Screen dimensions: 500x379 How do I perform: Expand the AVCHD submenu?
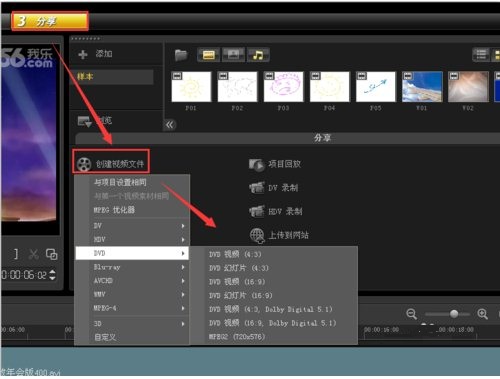(132, 281)
